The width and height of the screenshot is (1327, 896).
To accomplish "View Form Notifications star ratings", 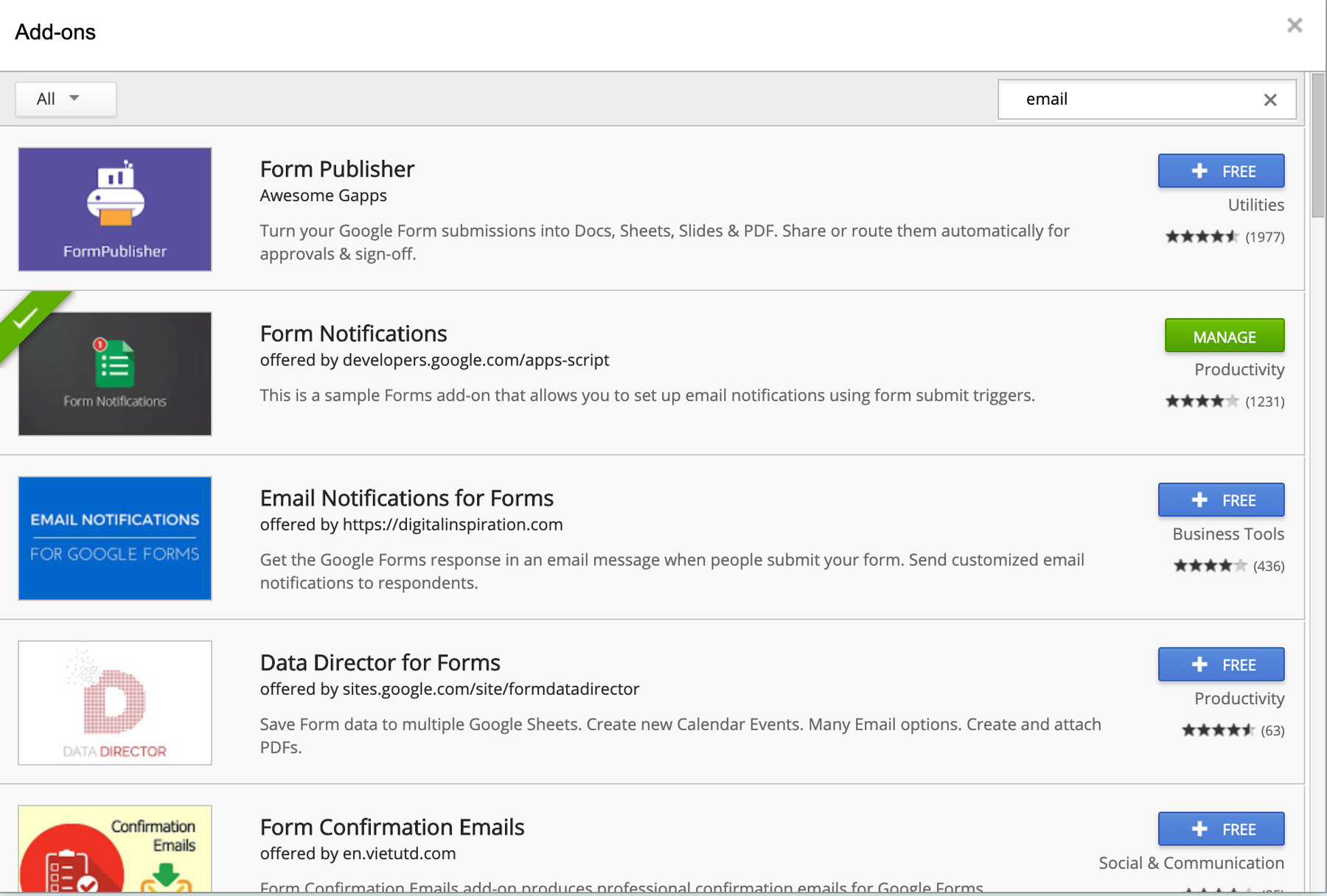I will tap(1202, 402).
